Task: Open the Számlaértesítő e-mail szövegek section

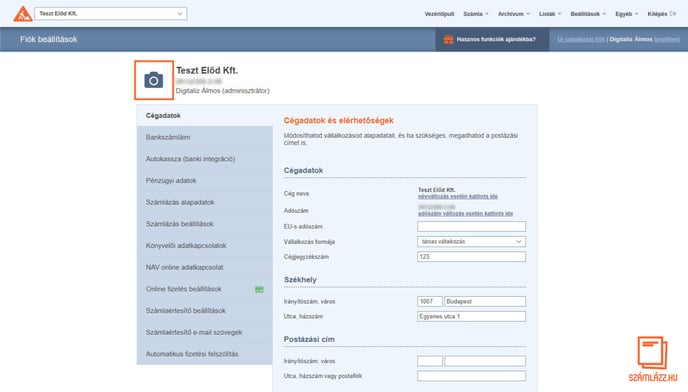Action: (204, 332)
